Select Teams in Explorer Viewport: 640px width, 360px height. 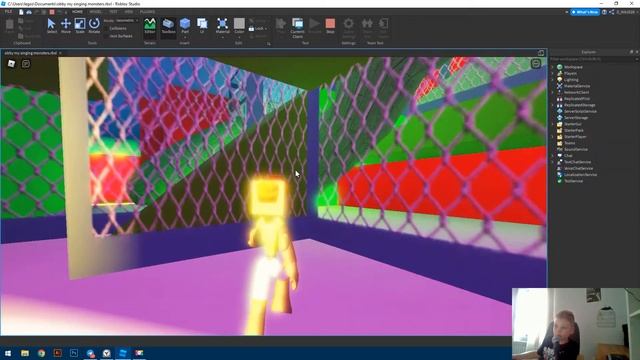tap(569, 143)
